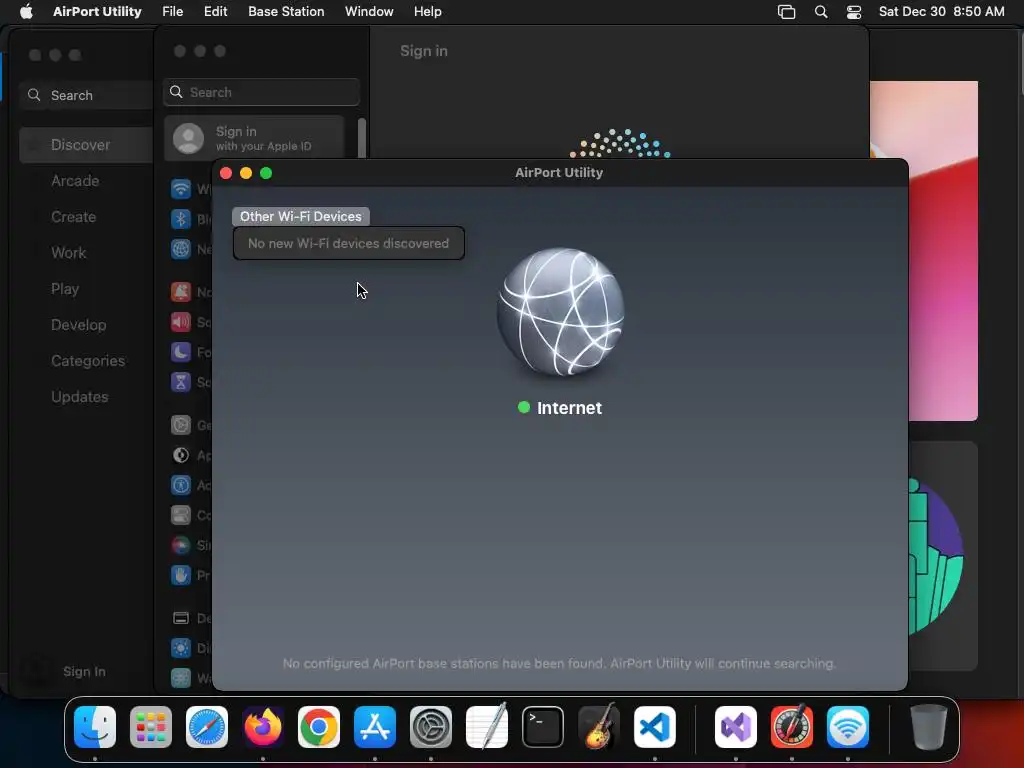Open Finder from the Dock
The image size is (1024, 768).
tap(95, 727)
